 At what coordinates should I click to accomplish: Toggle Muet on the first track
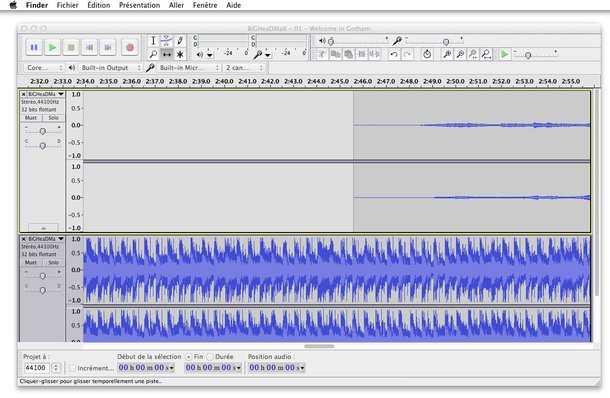pyautogui.click(x=31, y=117)
